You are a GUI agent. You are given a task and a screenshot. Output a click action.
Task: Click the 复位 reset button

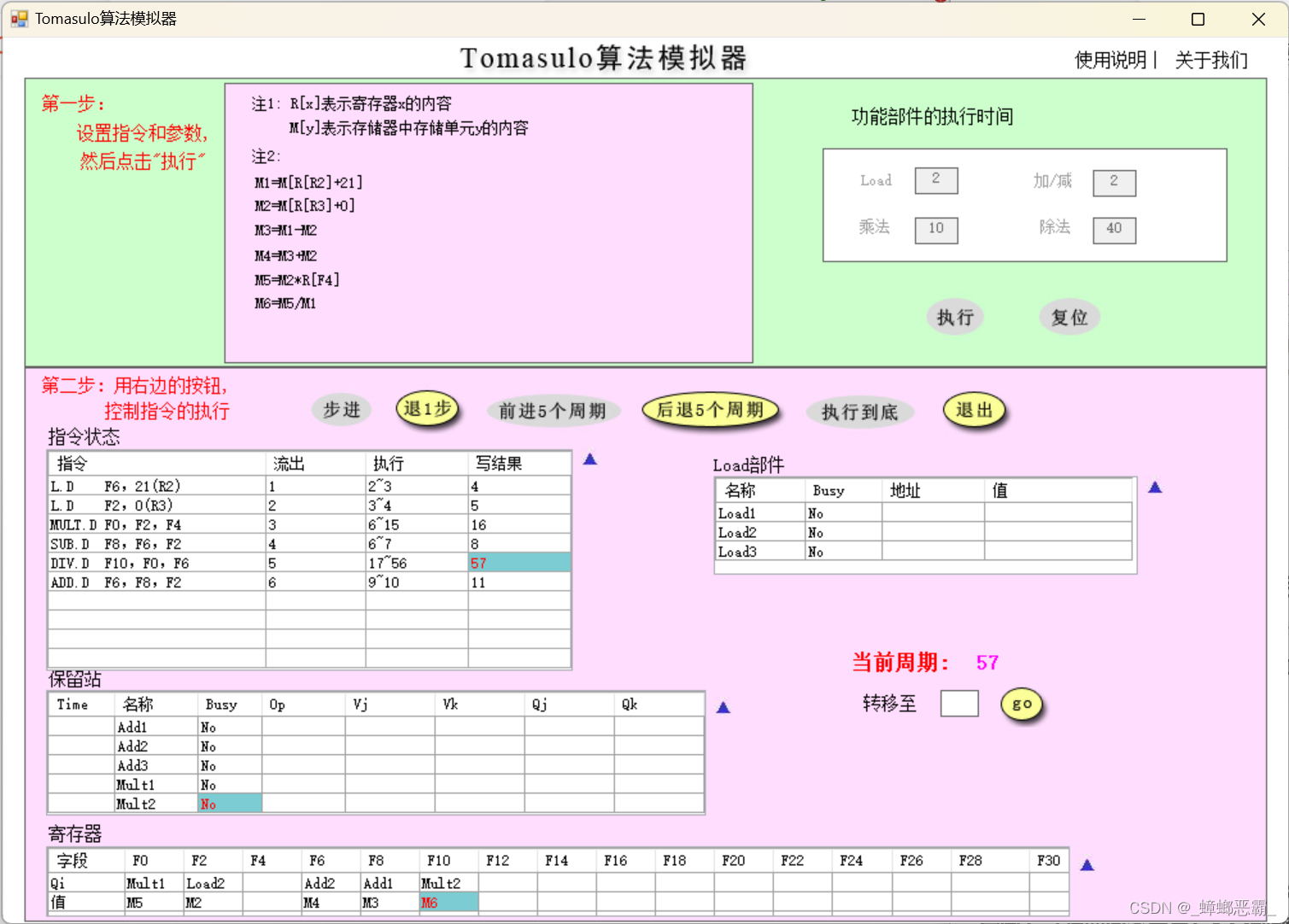click(x=1069, y=317)
